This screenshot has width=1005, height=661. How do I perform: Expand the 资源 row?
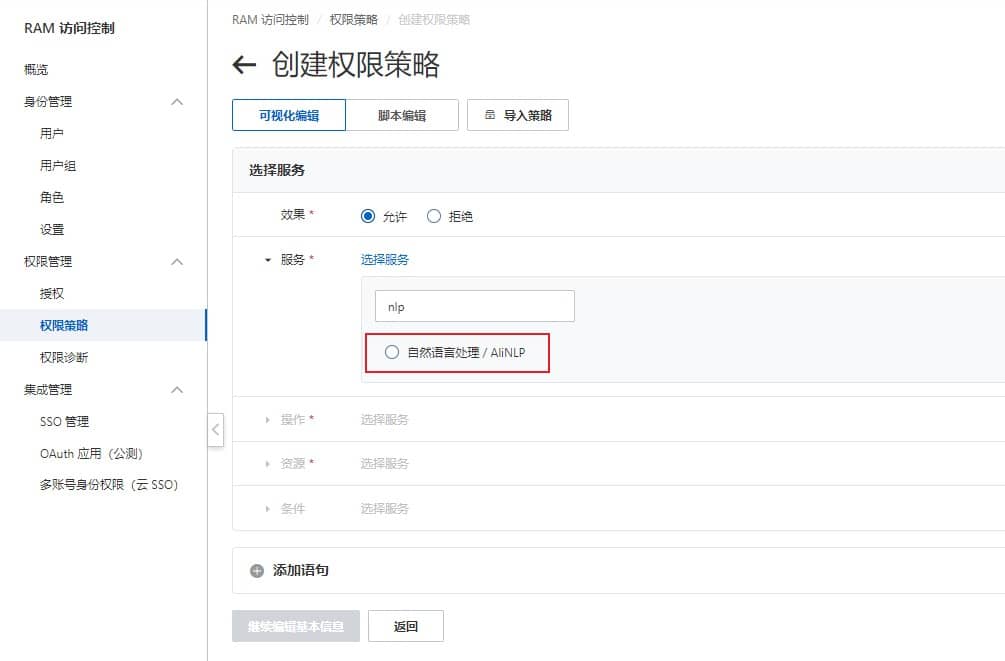point(268,464)
